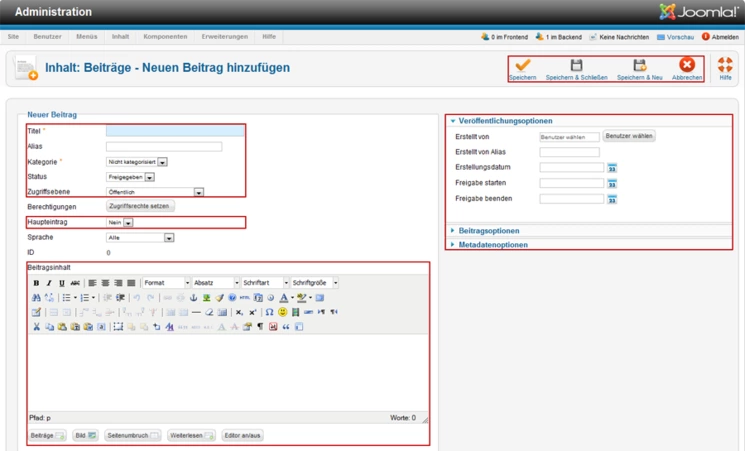This screenshot has width=745, height=451.
Task: Click the Speichern & Schließen icon
Action: (576, 65)
